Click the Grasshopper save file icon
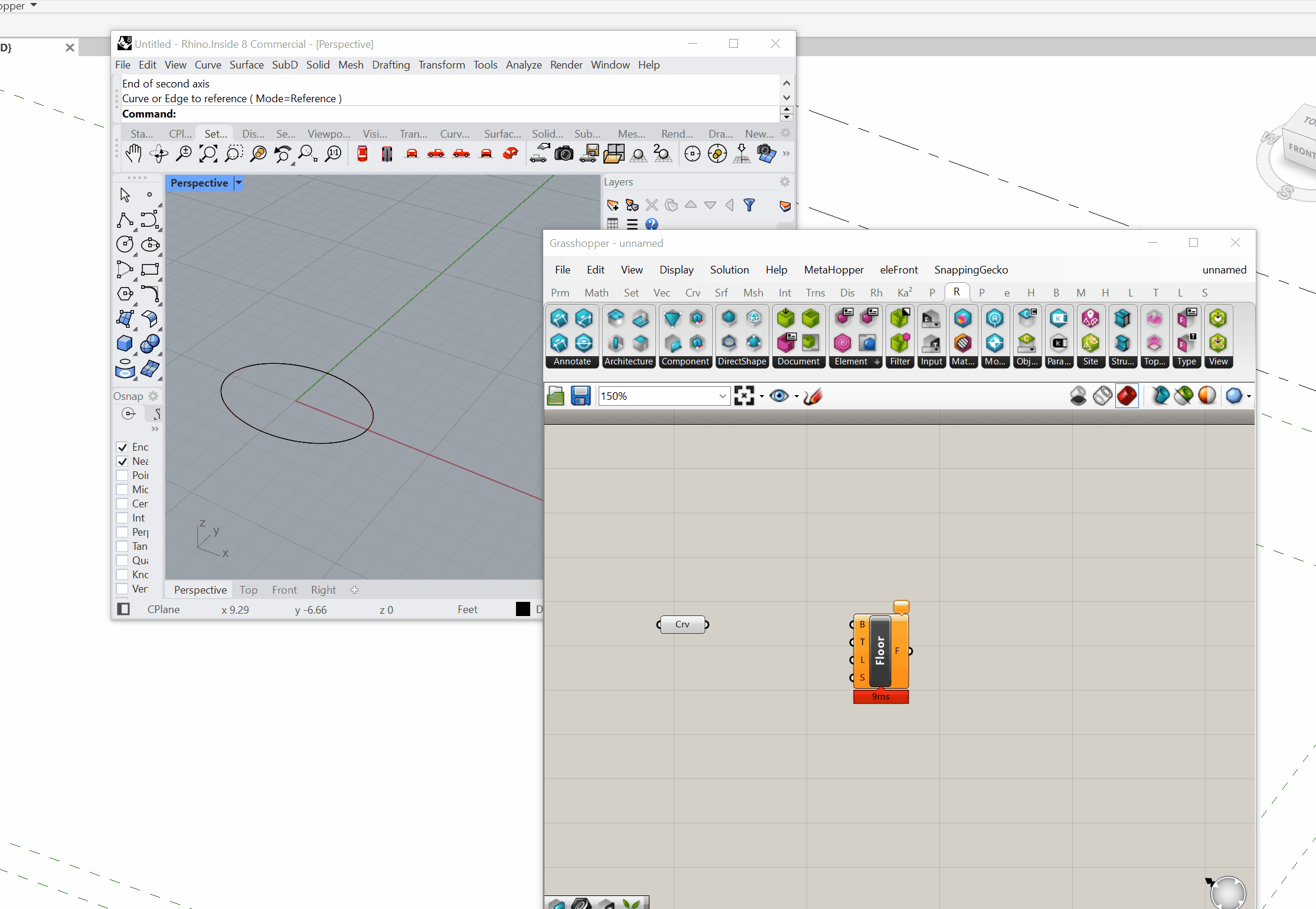Screen dimensions: 1316x909 (580, 396)
